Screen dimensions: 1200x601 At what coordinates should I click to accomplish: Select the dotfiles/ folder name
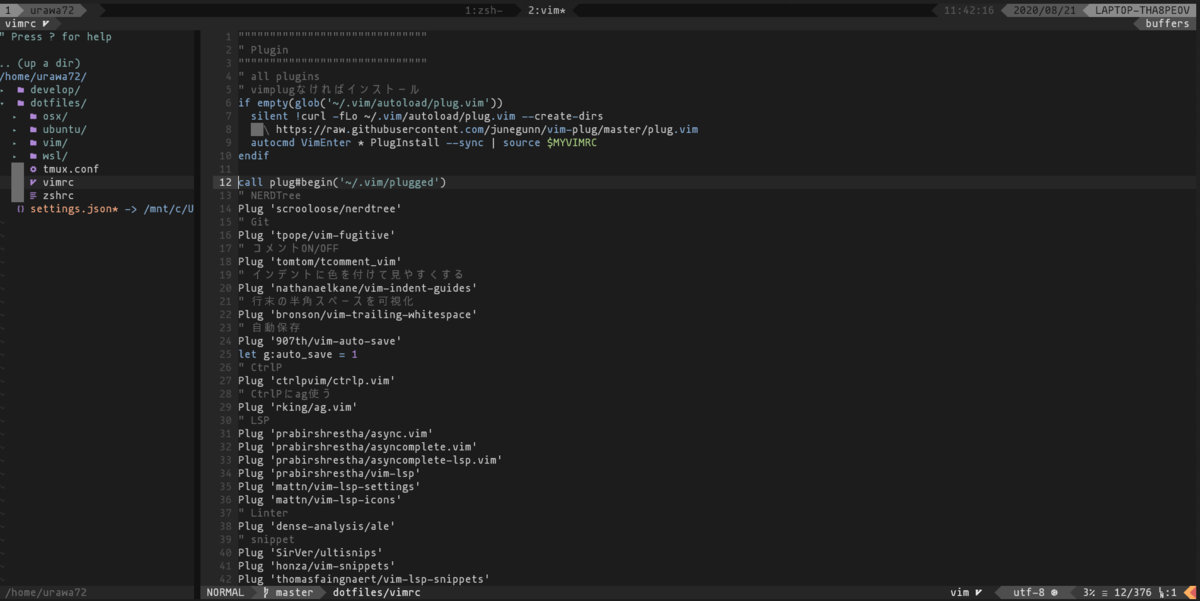[x=58, y=103]
